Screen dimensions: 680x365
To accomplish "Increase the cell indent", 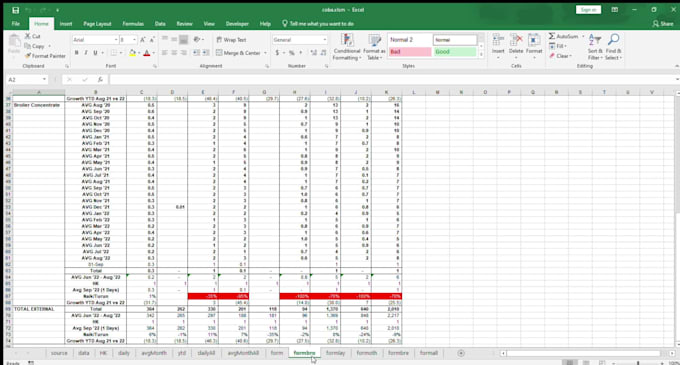I will [206, 53].
